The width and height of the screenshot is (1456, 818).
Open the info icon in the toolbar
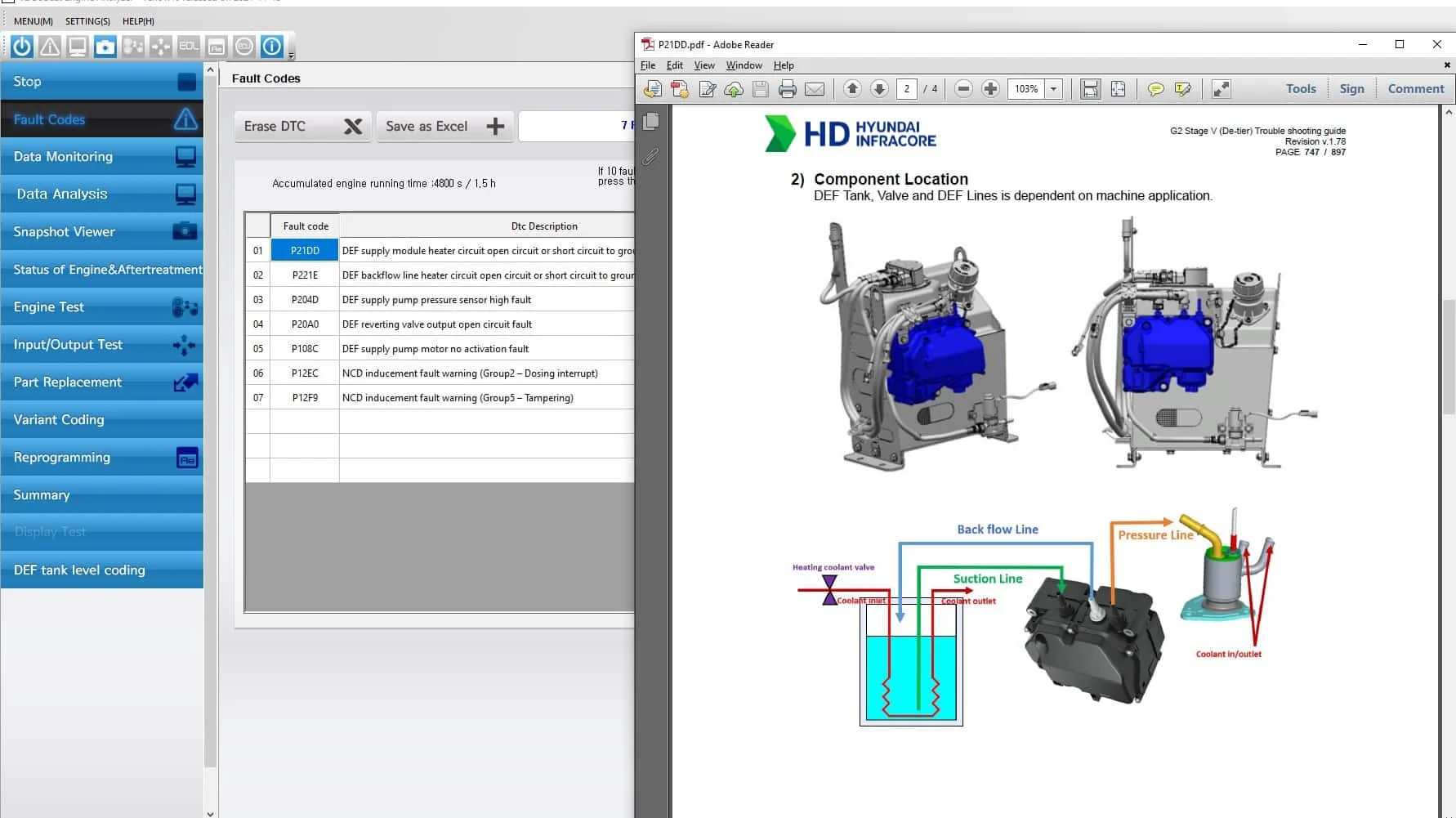coord(272,47)
